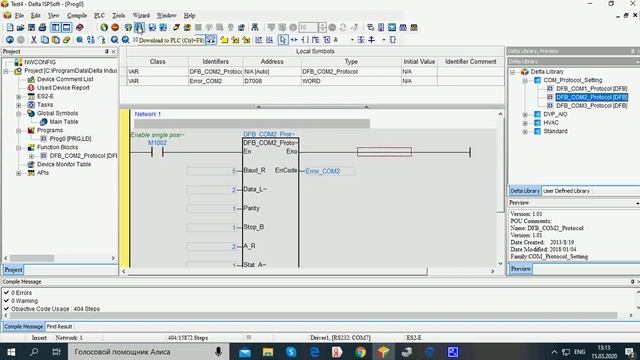Select the arrow selection tool
Screen dimensions: 640x360
pos(282,40)
